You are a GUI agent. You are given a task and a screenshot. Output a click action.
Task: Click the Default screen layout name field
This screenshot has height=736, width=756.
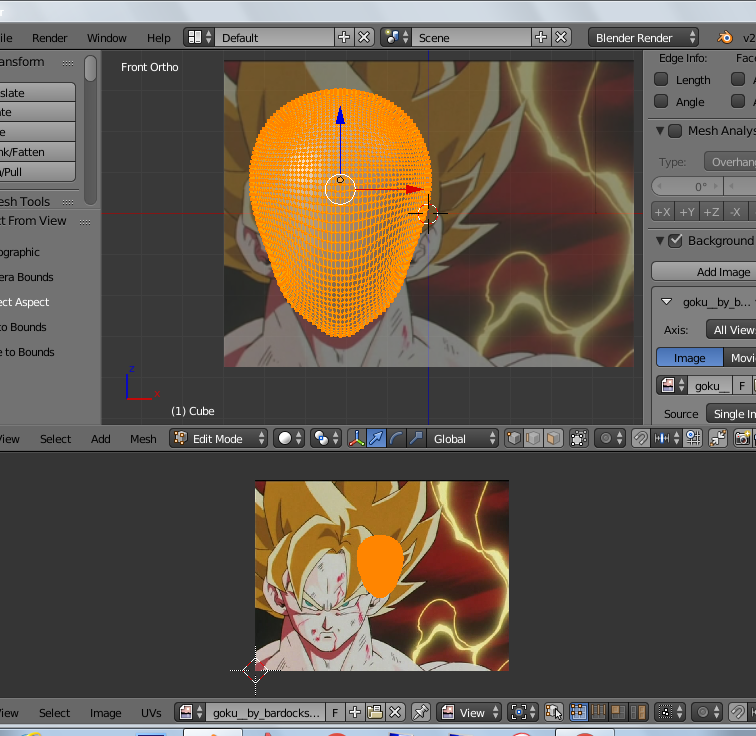pyautogui.click(x=270, y=37)
